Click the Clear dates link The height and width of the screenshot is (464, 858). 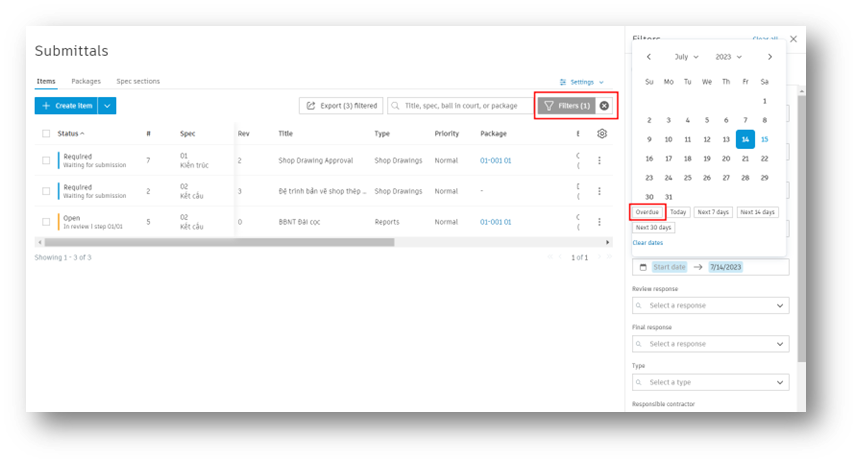(x=647, y=242)
